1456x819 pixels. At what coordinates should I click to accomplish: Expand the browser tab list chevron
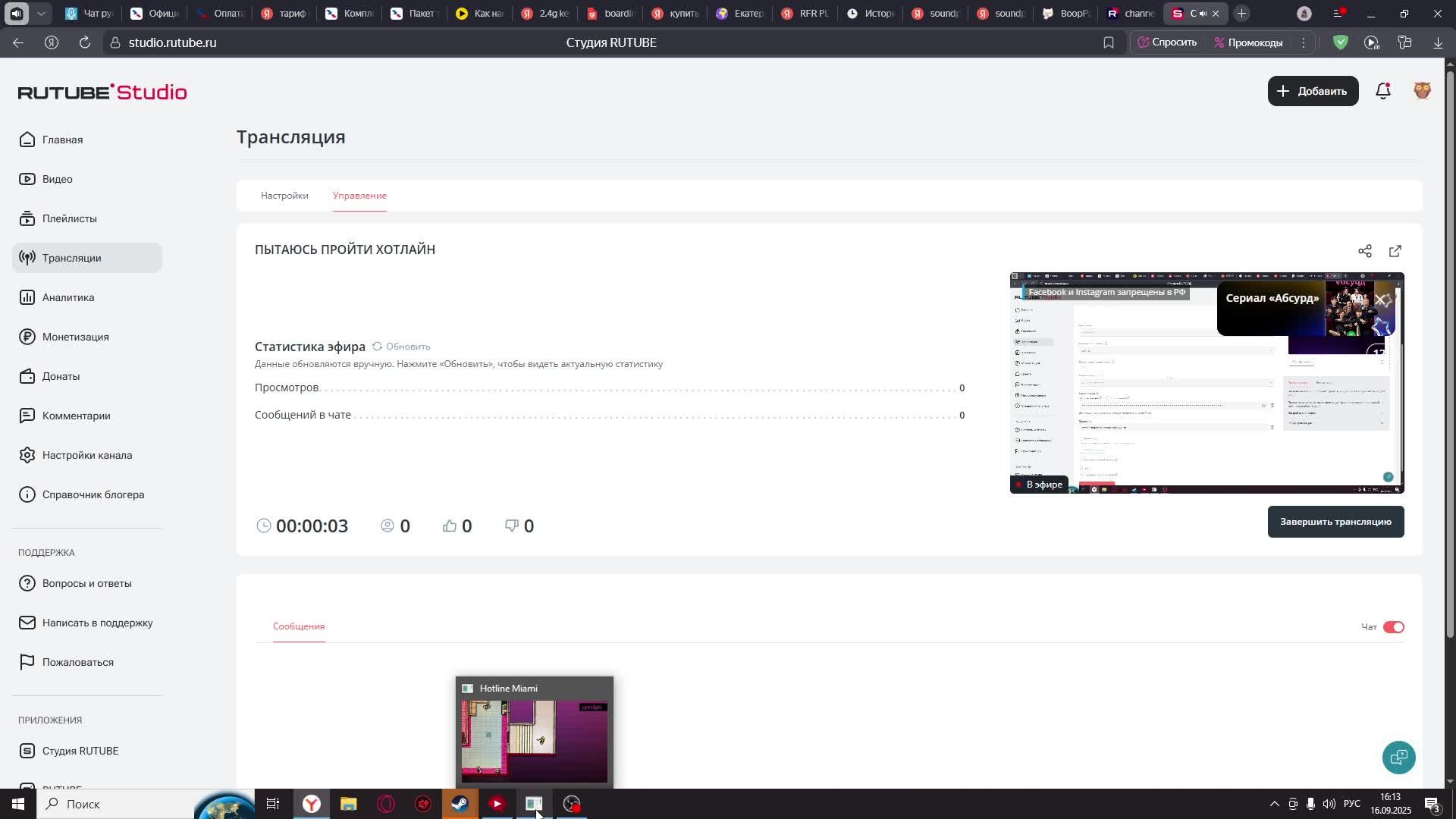[41, 14]
